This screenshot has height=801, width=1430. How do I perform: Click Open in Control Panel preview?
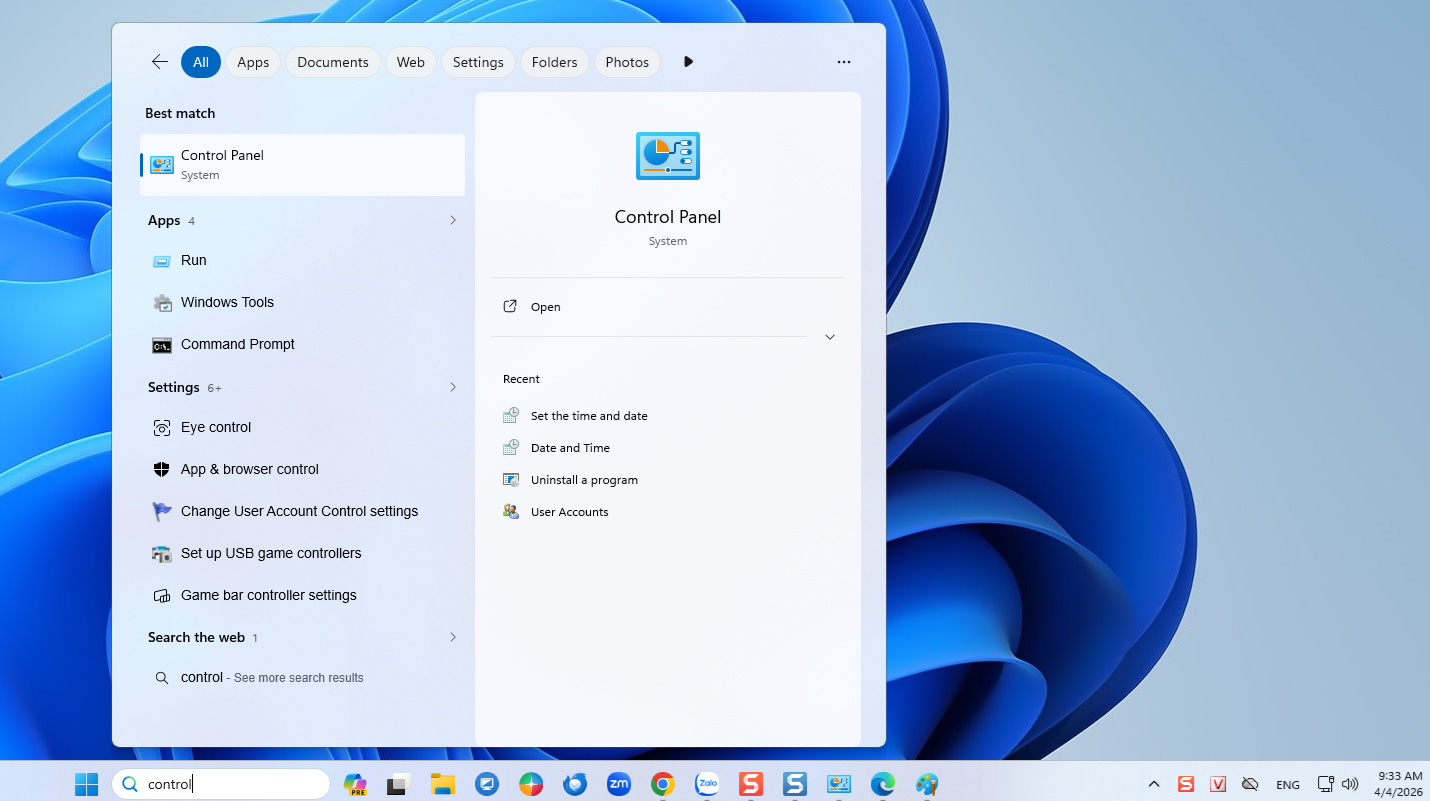coord(545,307)
